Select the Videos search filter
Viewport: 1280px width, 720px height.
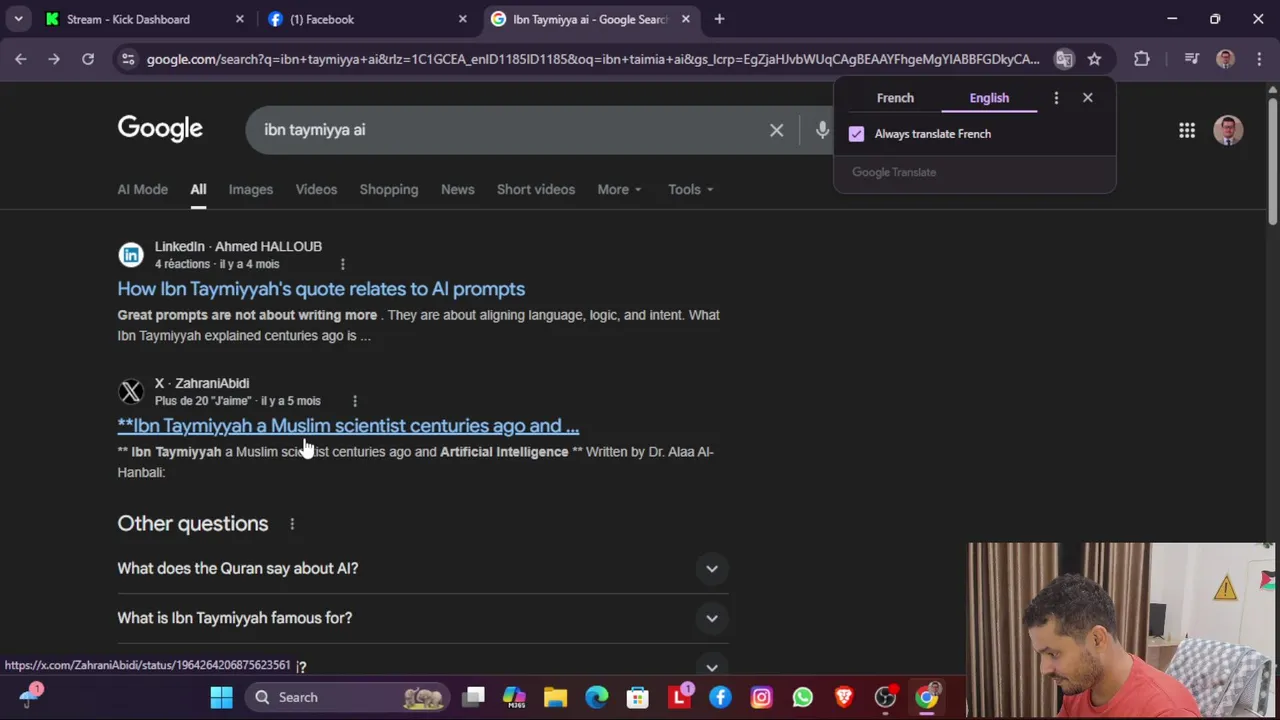316,189
